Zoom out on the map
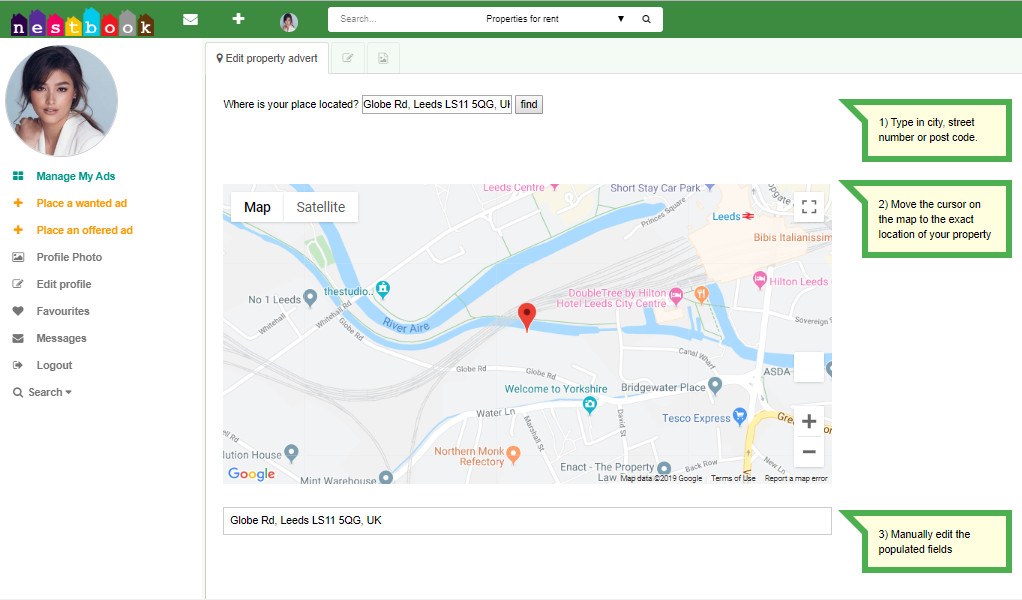Viewport: 1022px width, 600px height. pos(809,452)
